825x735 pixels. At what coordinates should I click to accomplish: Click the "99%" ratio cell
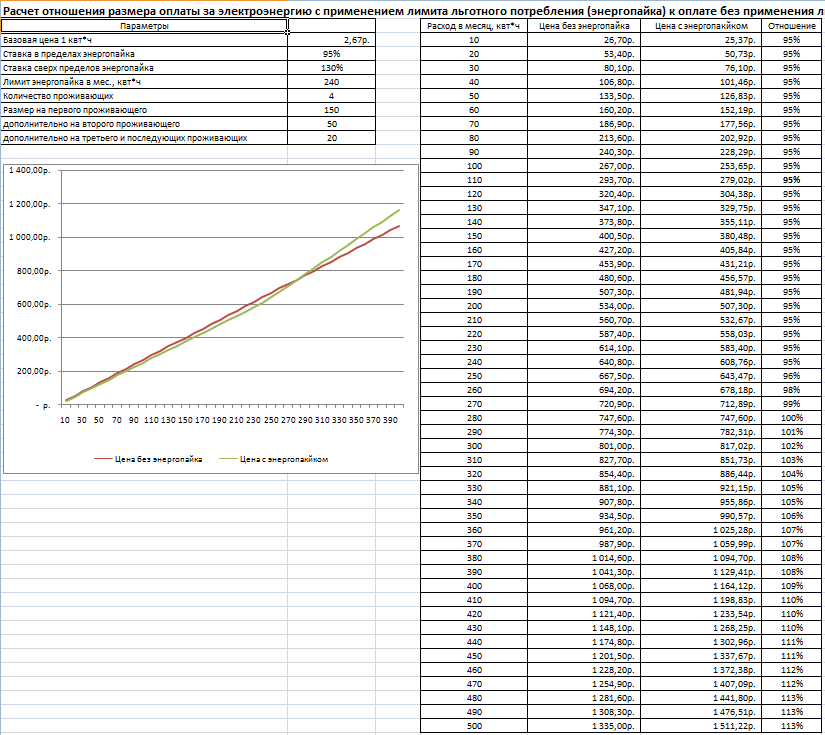pos(792,404)
